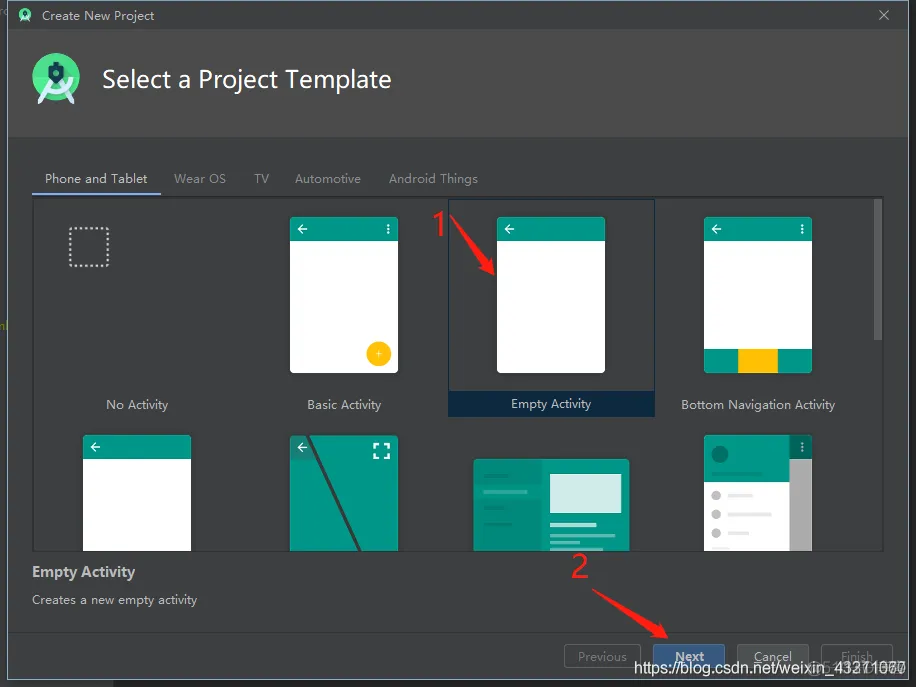Switch to the Automotive tab
This screenshot has height=687, width=916.
[328, 178]
